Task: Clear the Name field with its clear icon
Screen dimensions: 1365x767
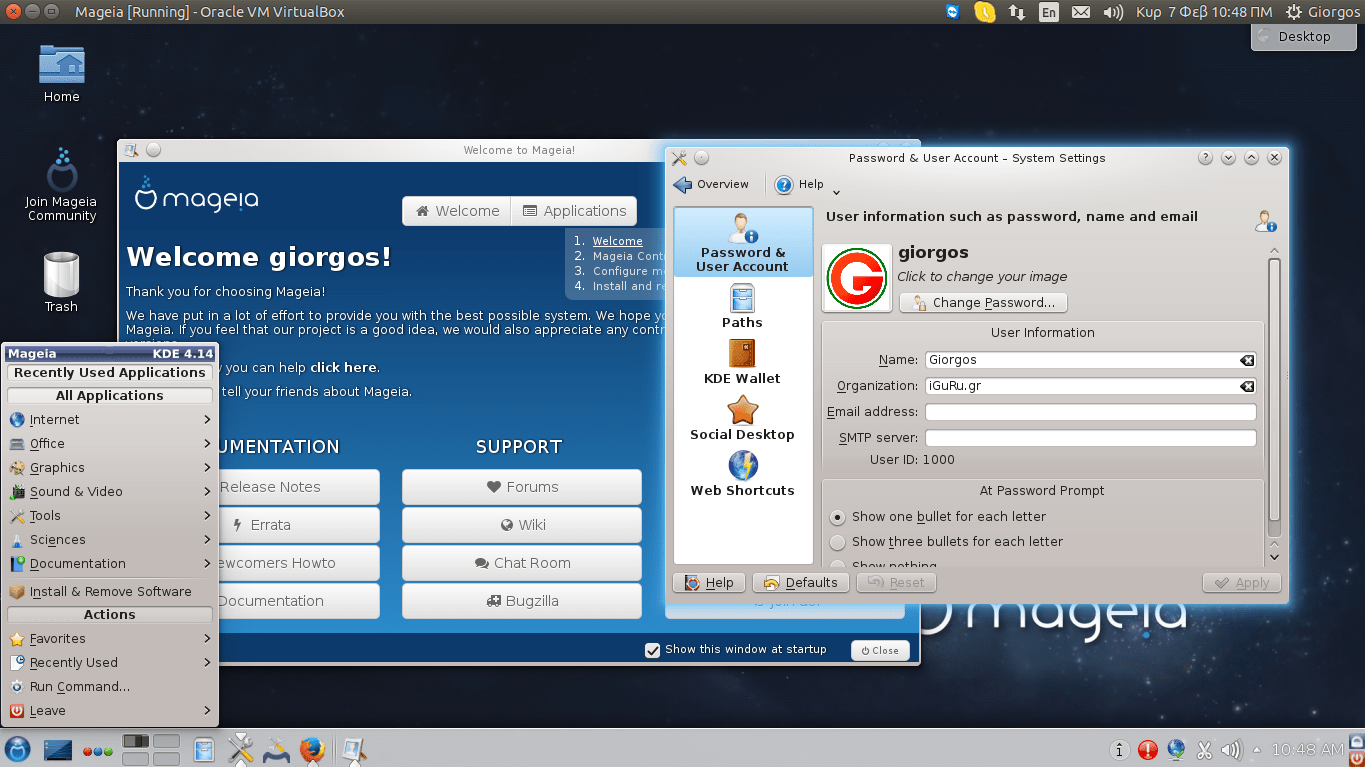Action: (1247, 360)
